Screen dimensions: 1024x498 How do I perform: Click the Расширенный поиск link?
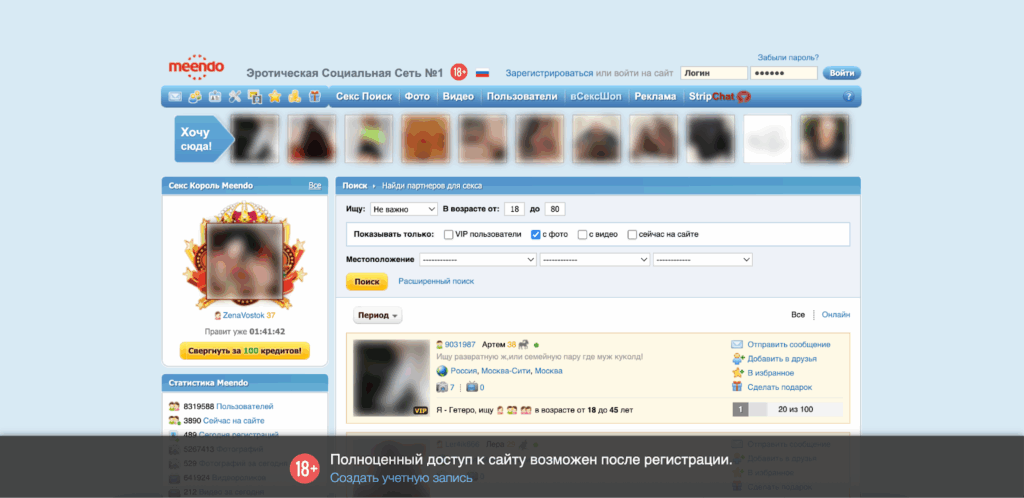(436, 281)
